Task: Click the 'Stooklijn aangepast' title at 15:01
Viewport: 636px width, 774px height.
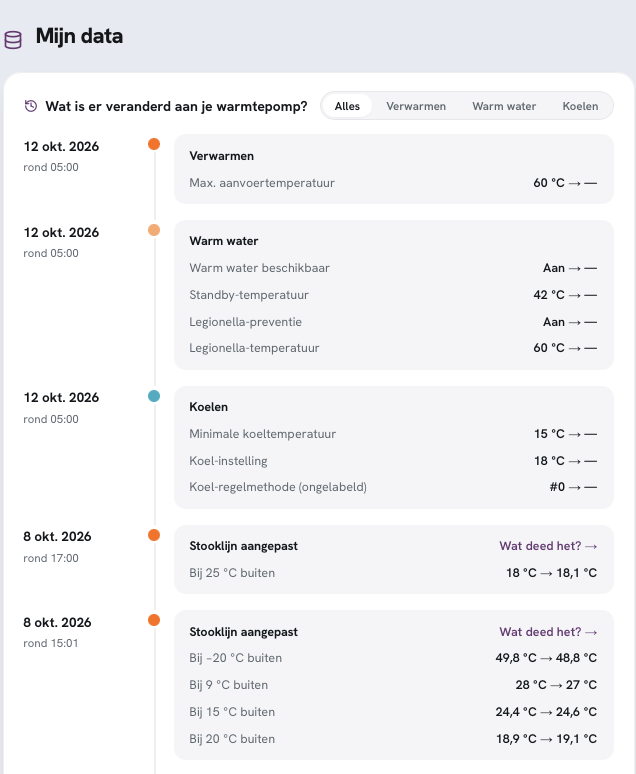Action: 243,632
